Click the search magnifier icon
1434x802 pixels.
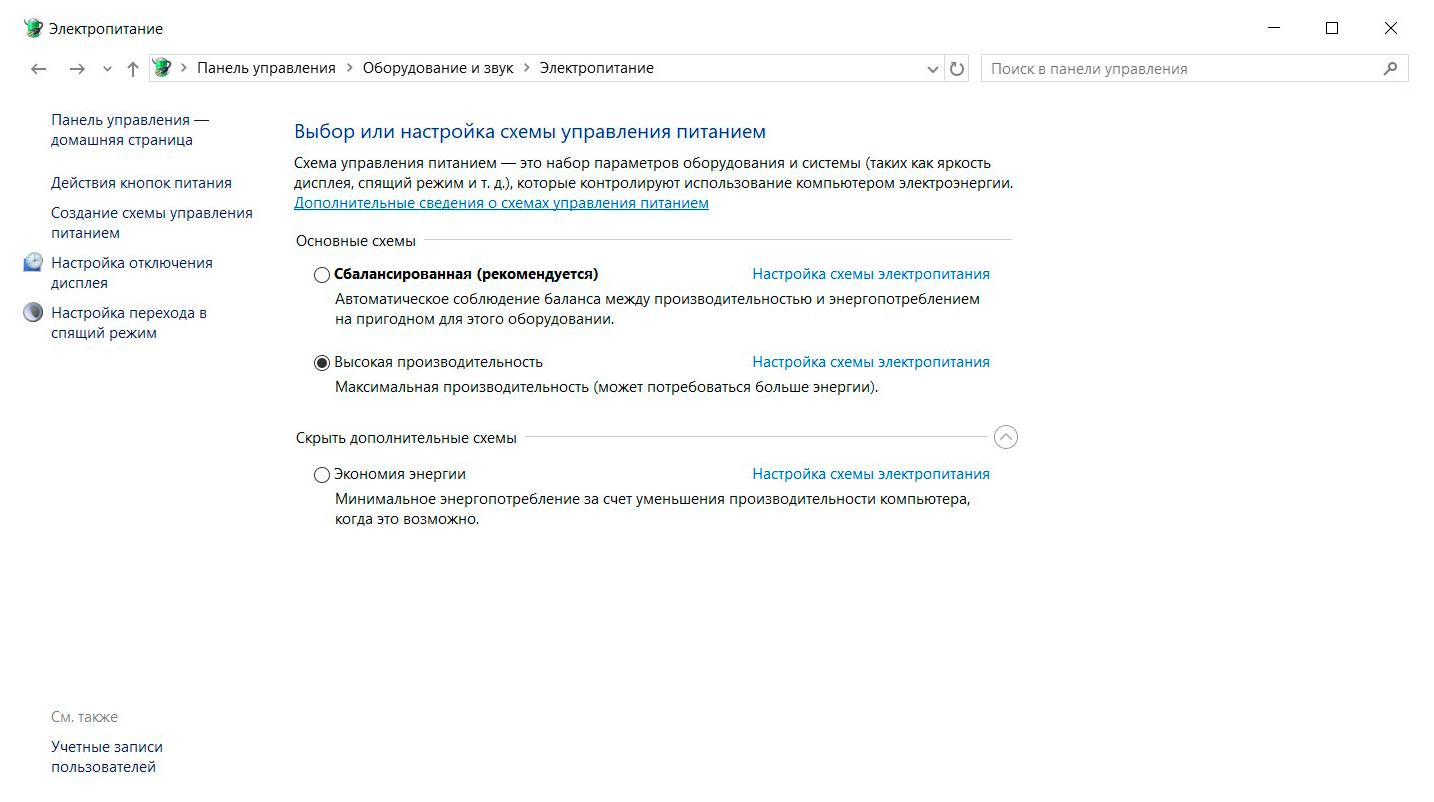pos(1390,69)
